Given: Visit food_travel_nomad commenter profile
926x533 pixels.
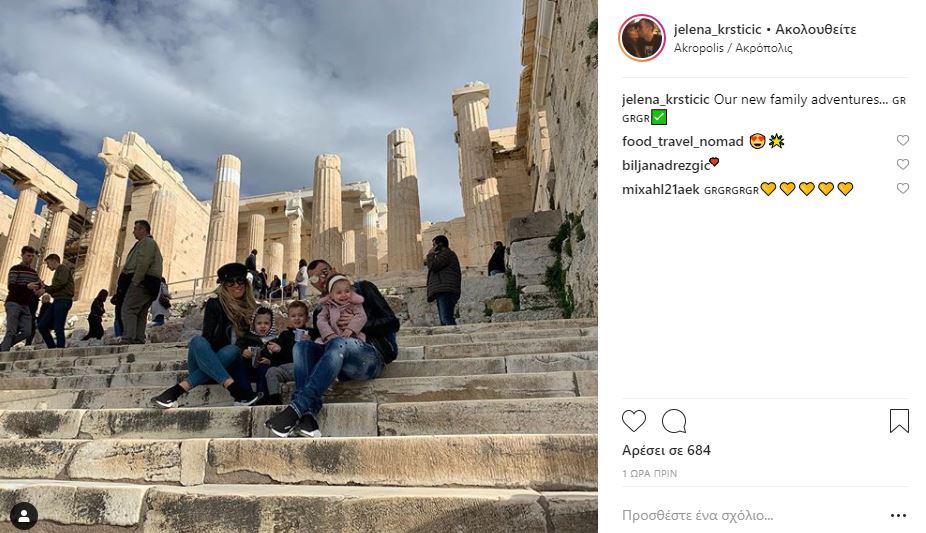Looking at the screenshot, I should tap(683, 142).
